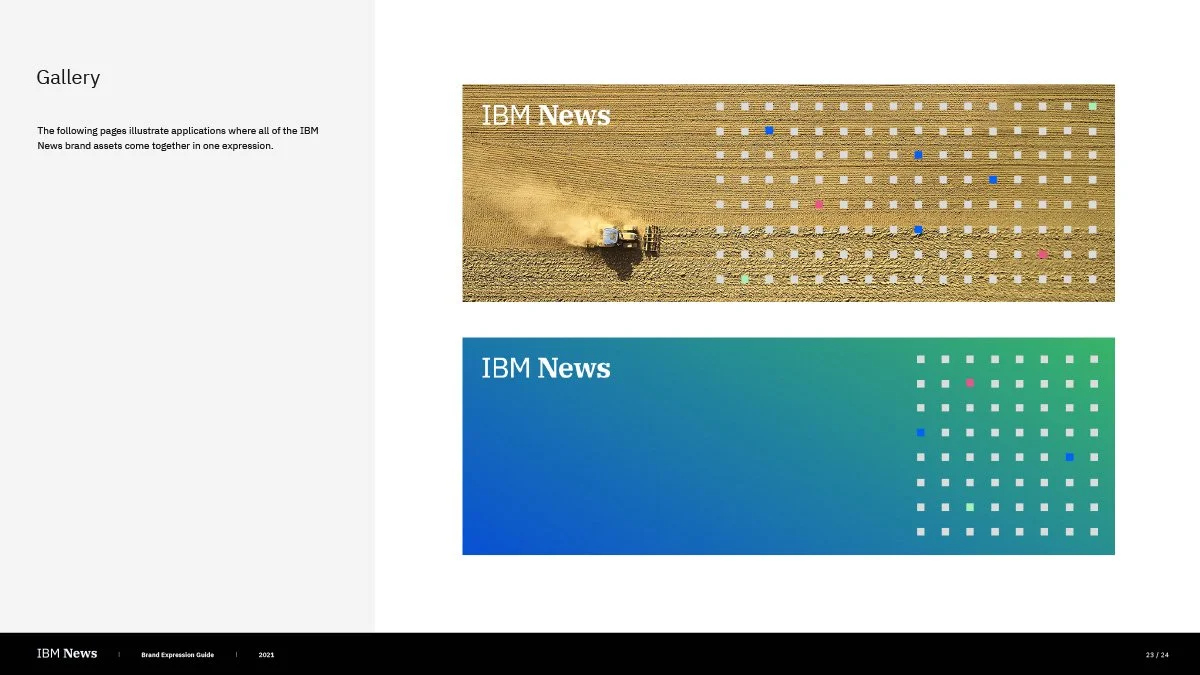Click the page number 23 / 24 indicator
Screen dimensions: 1200x675
[x=1155, y=654]
